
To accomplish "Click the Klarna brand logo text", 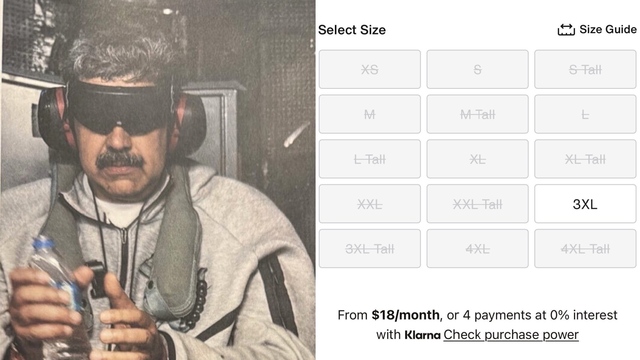I will point(422,335).
